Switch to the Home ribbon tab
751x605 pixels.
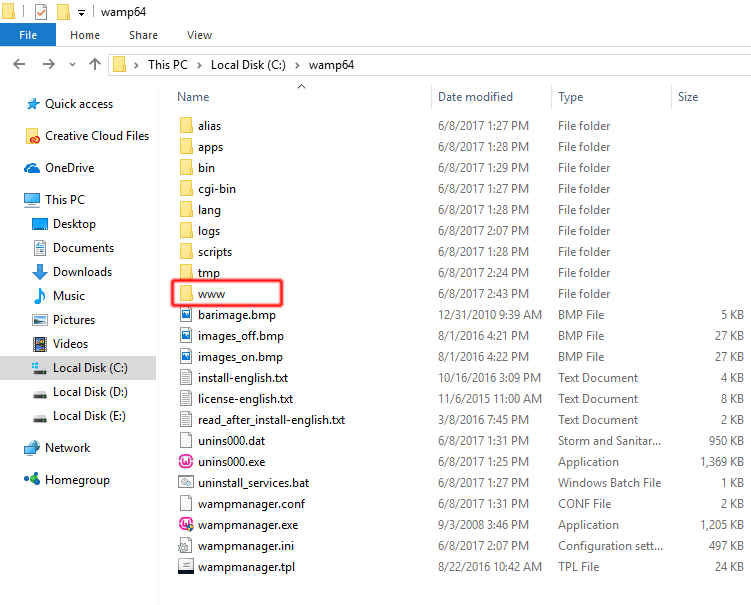[85, 35]
